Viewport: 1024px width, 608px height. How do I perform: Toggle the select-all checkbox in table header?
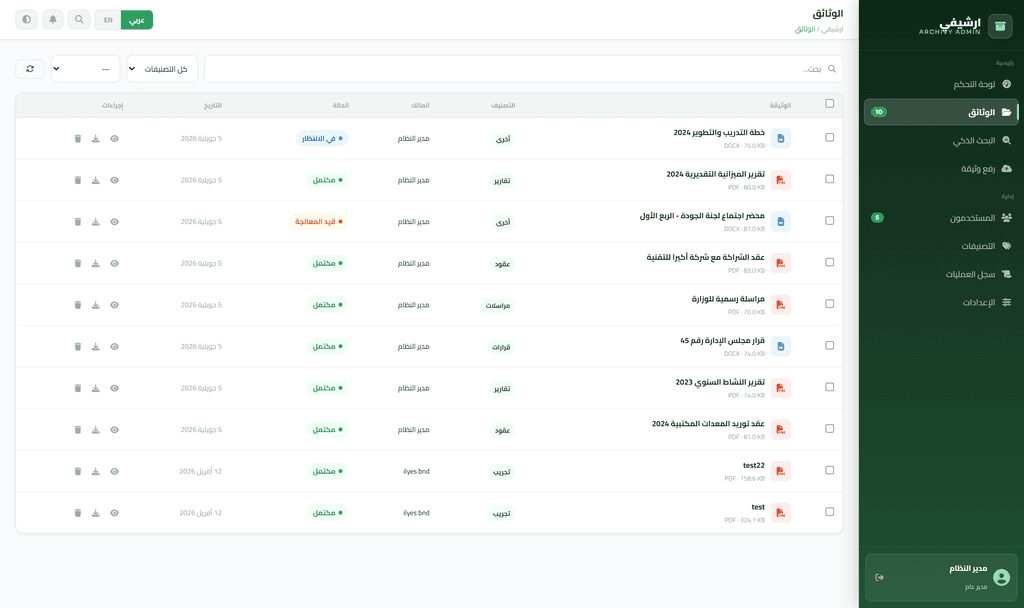[x=829, y=103]
